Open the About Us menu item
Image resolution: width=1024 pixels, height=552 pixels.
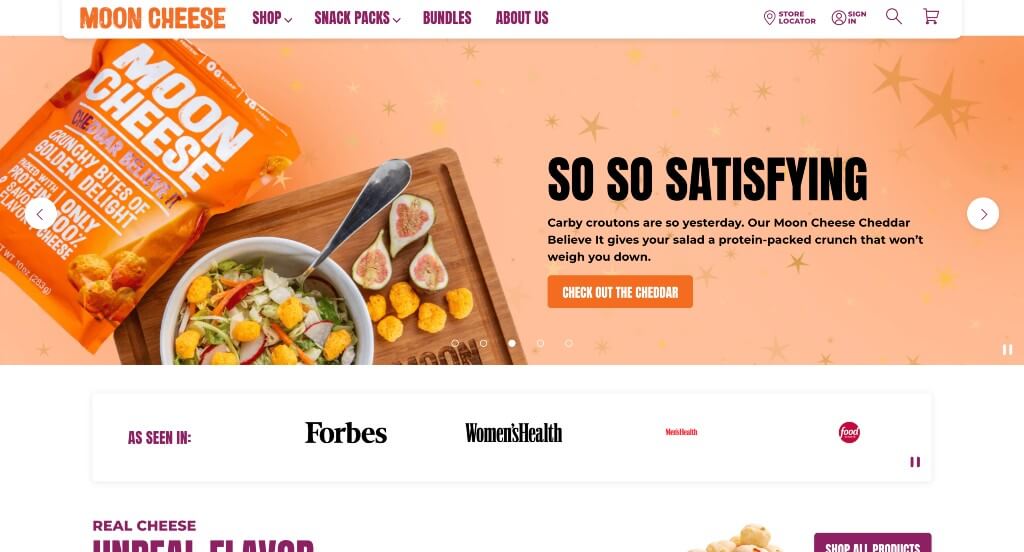(x=522, y=18)
